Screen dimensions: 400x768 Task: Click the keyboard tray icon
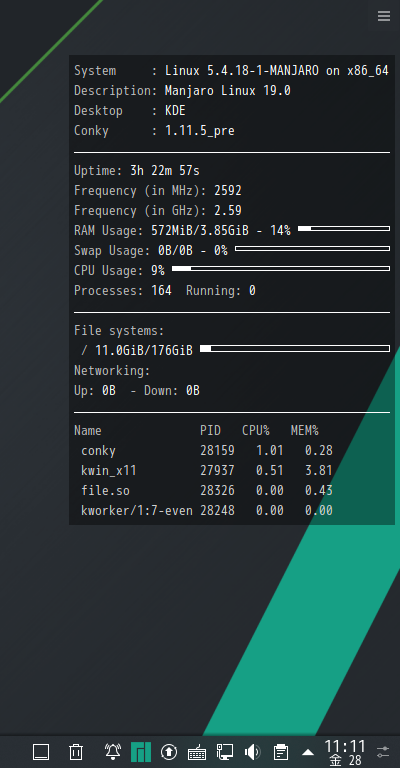click(197, 752)
